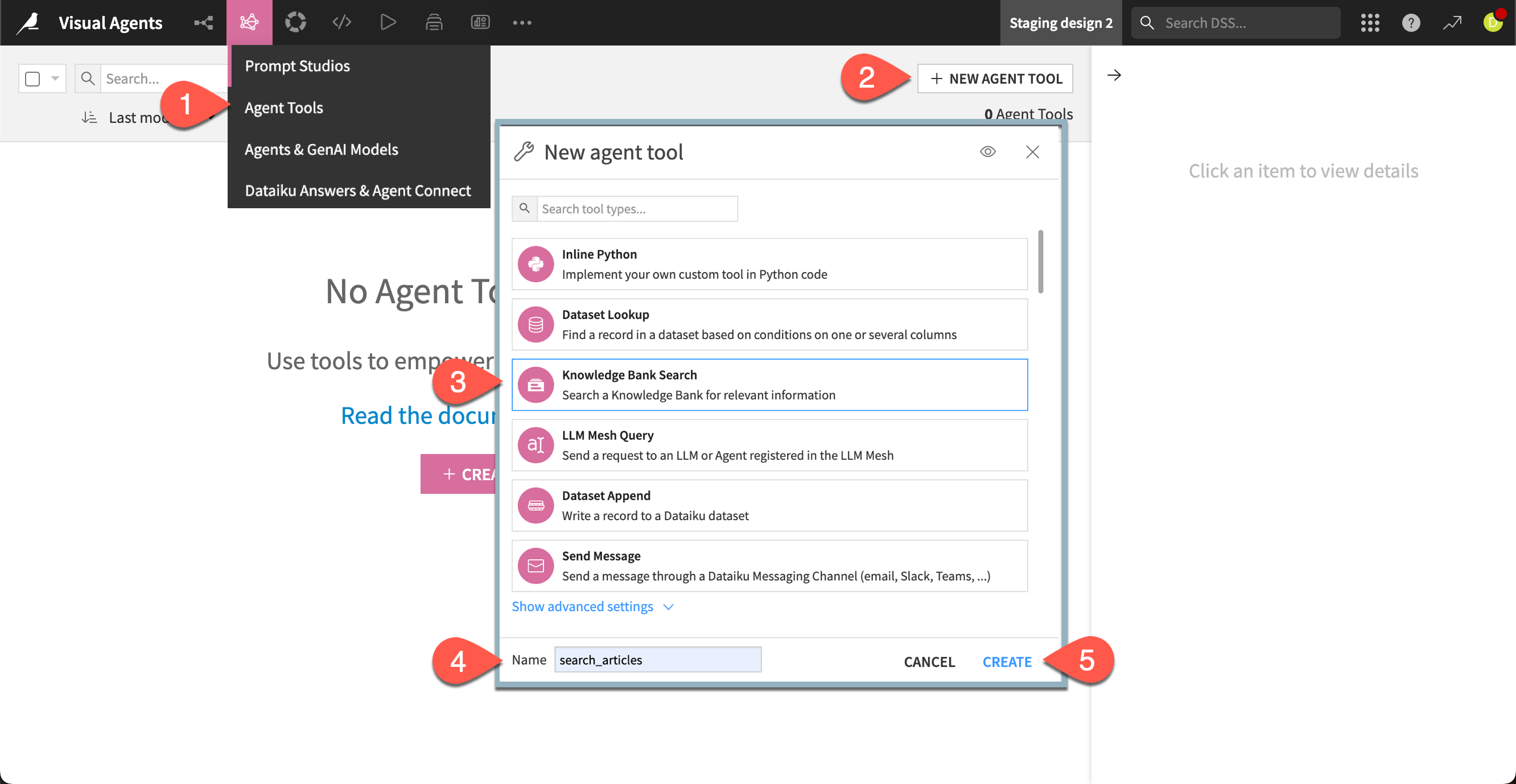Click the sort order icon near Last modified
The image size is (1516, 784).
[x=89, y=118]
